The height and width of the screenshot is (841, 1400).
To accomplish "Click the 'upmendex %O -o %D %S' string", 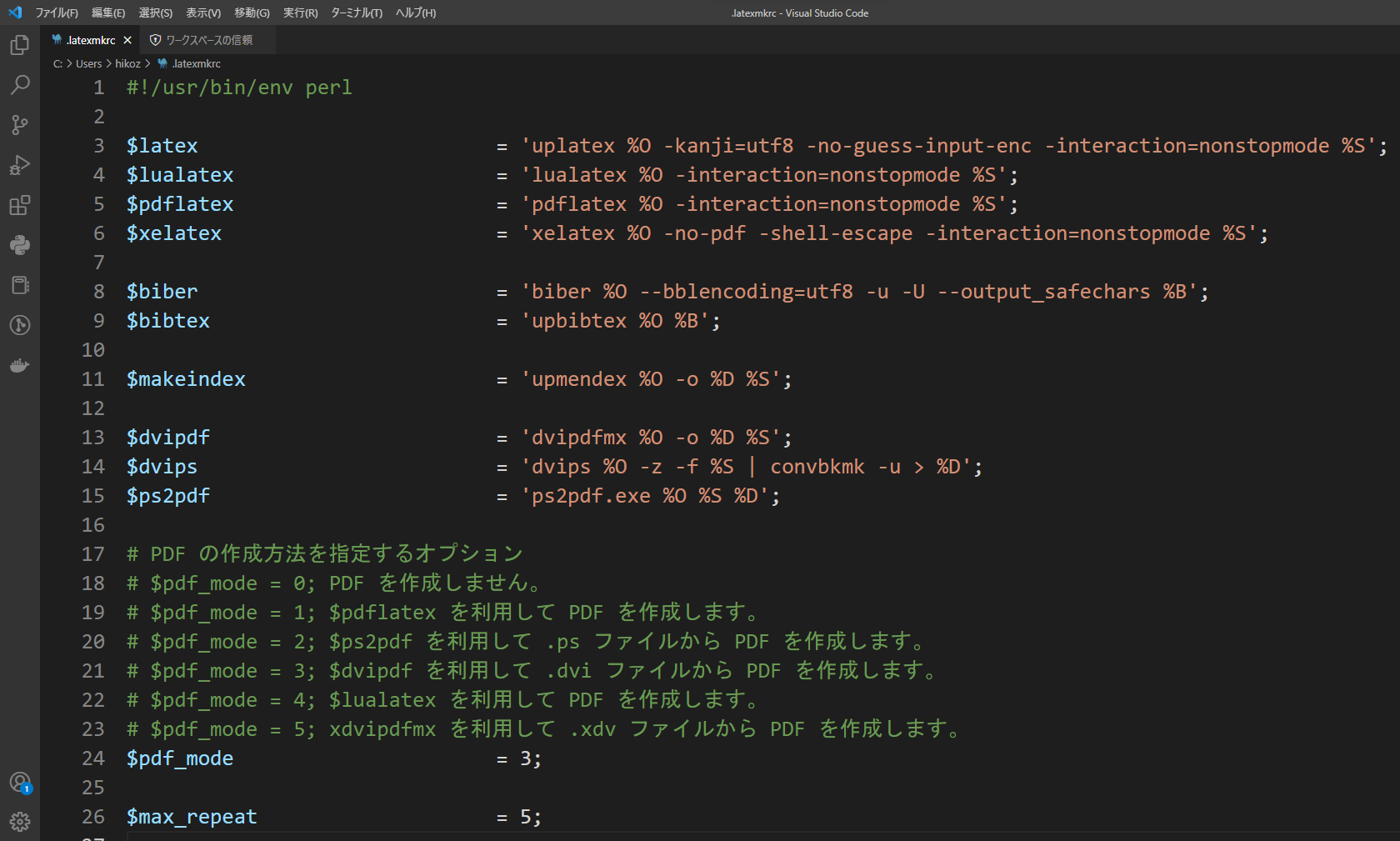I will coord(650,379).
